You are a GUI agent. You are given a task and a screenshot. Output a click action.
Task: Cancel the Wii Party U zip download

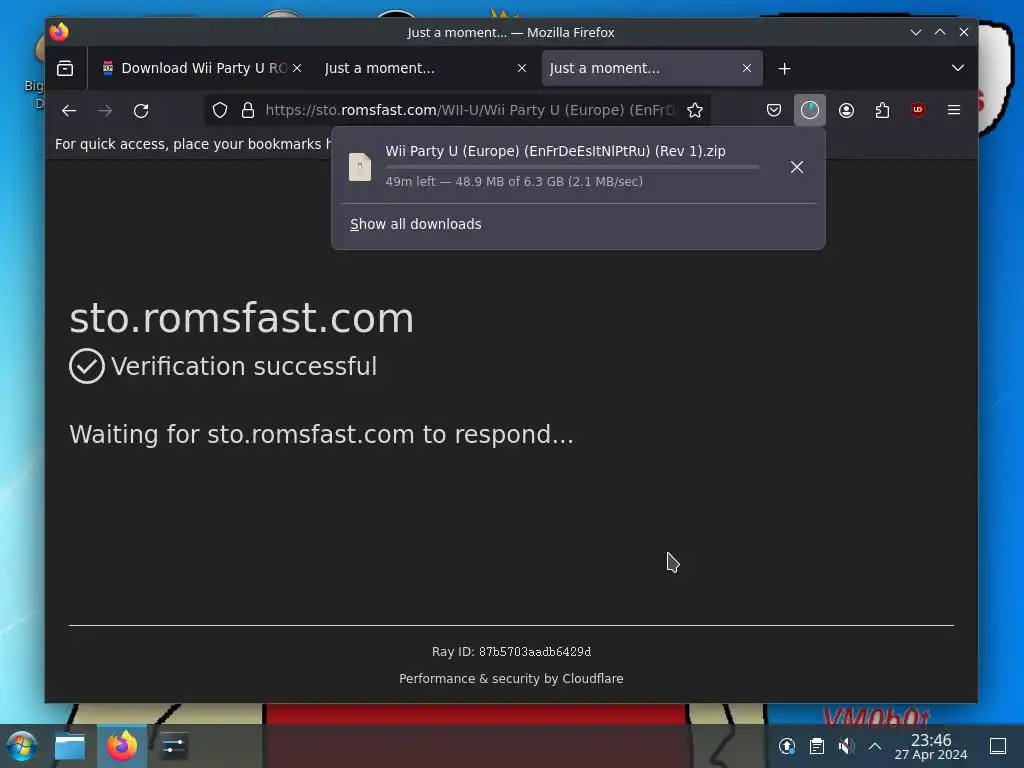pos(797,167)
